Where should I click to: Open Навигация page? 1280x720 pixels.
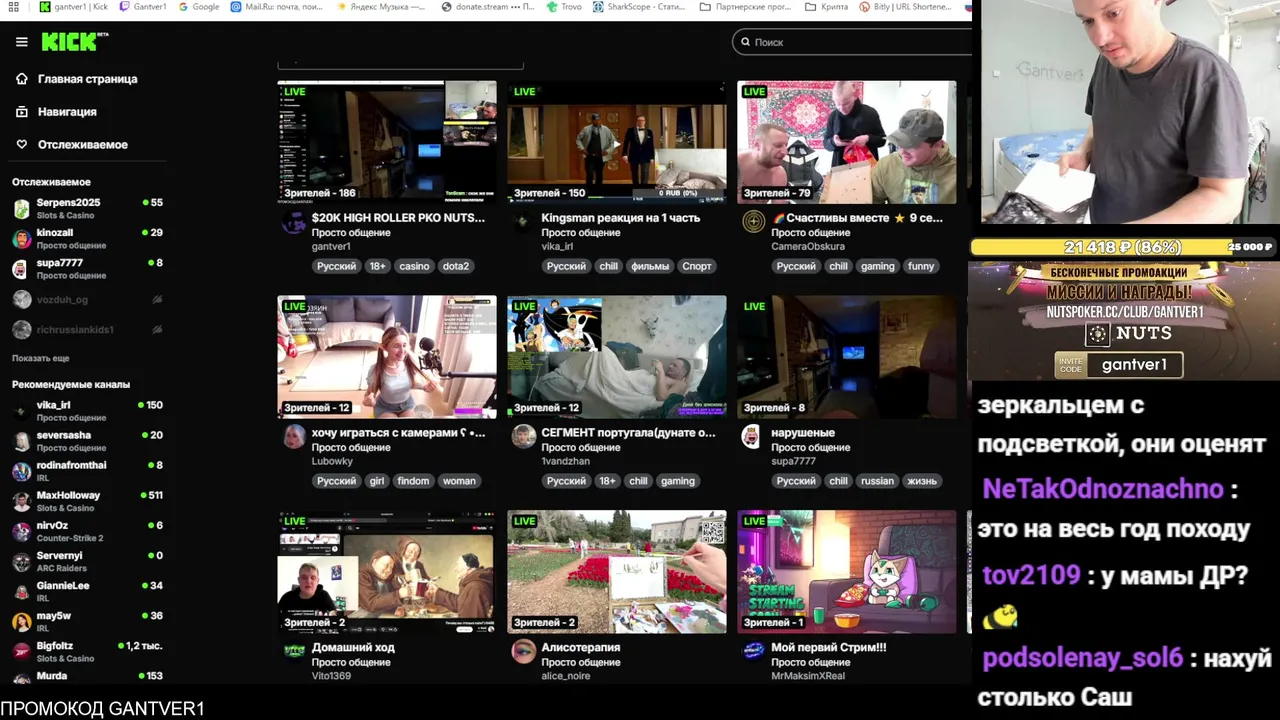[67, 112]
